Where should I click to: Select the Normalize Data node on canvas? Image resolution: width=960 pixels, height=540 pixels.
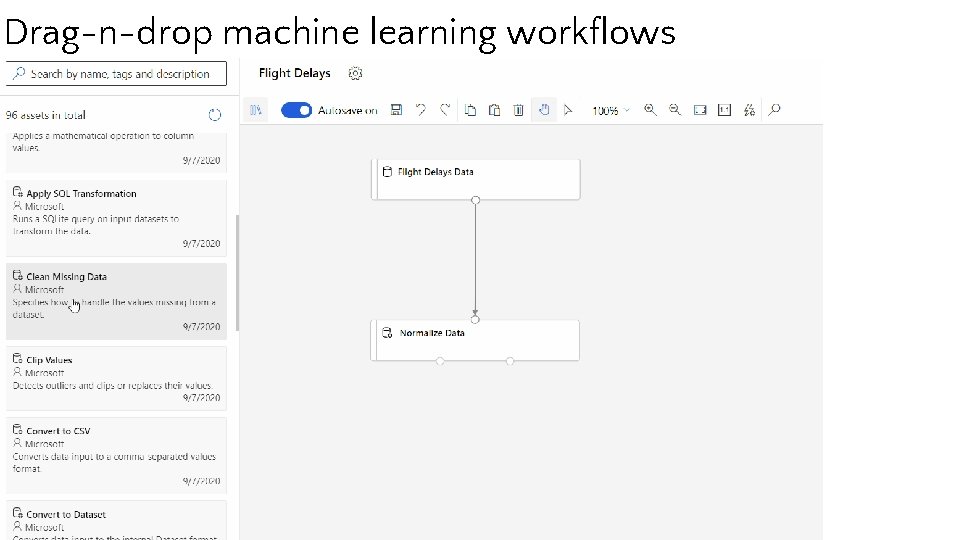pyautogui.click(x=475, y=340)
